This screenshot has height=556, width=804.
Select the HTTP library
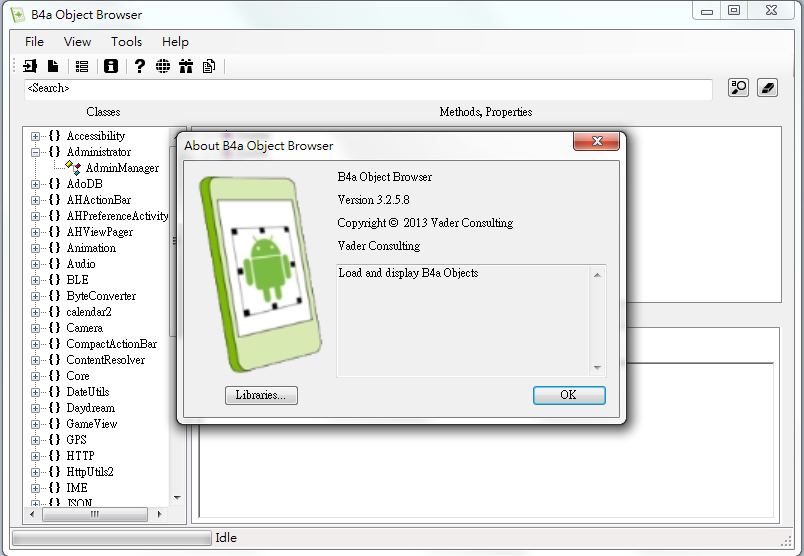[x=81, y=456]
